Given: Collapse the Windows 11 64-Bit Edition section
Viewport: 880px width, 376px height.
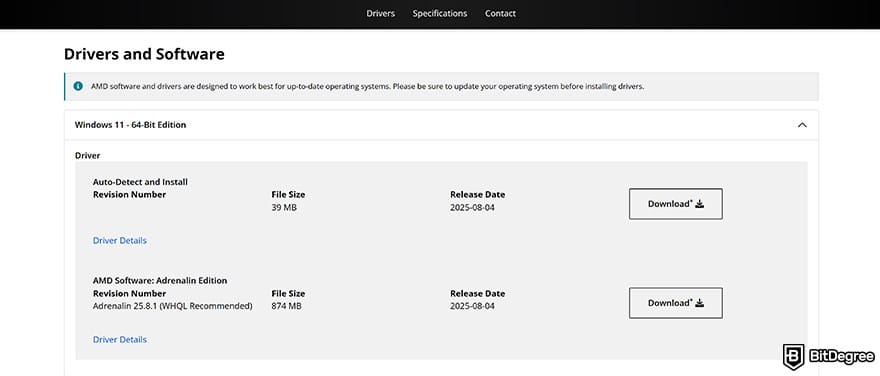Looking at the screenshot, I should [x=441, y=125].
